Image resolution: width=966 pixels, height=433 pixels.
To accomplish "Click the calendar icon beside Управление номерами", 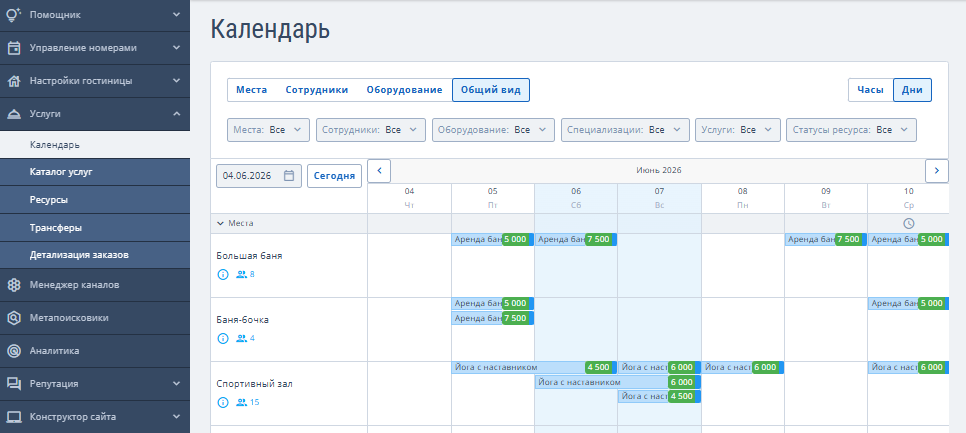I will pyautogui.click(x=14, y=48).
